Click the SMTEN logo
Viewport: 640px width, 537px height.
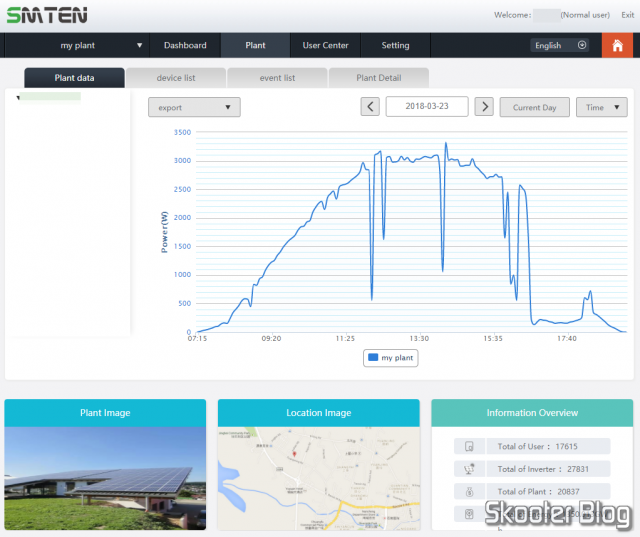click(x=47, y=16)
